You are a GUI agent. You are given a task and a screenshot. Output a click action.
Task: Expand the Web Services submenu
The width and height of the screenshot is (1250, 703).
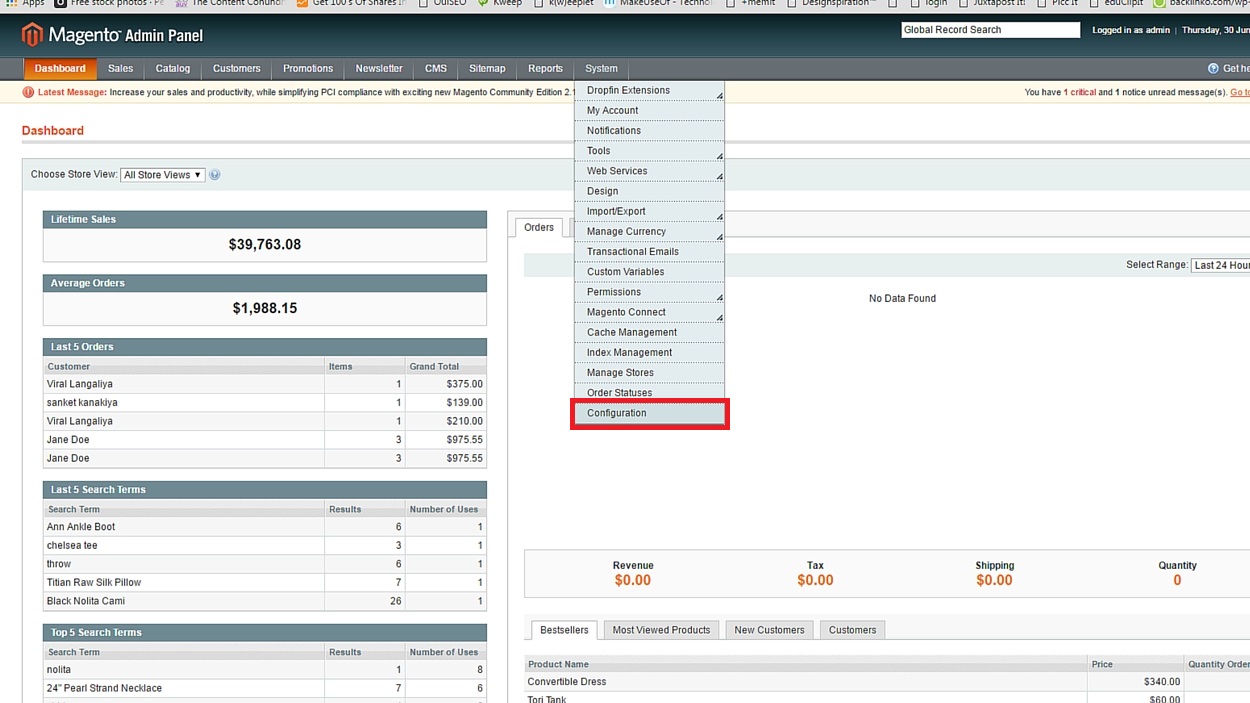649,171
